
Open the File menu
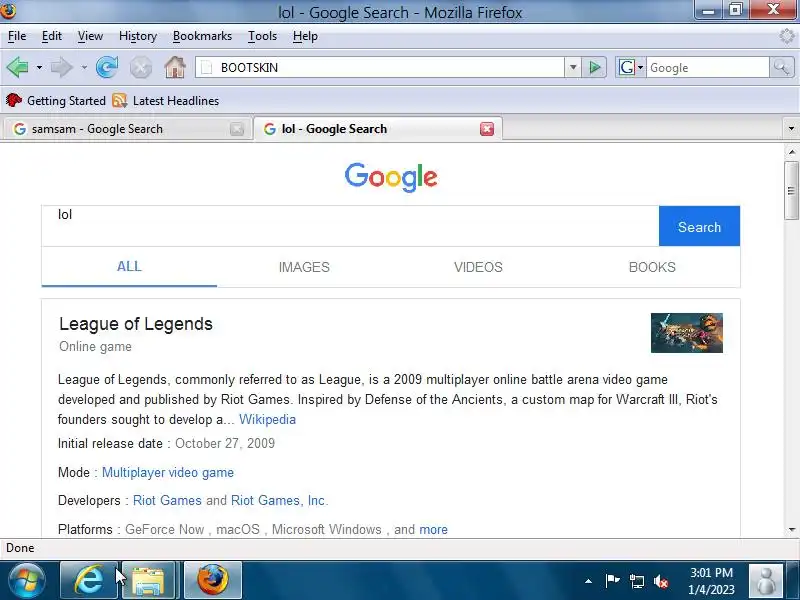click(x=17, y=36)
